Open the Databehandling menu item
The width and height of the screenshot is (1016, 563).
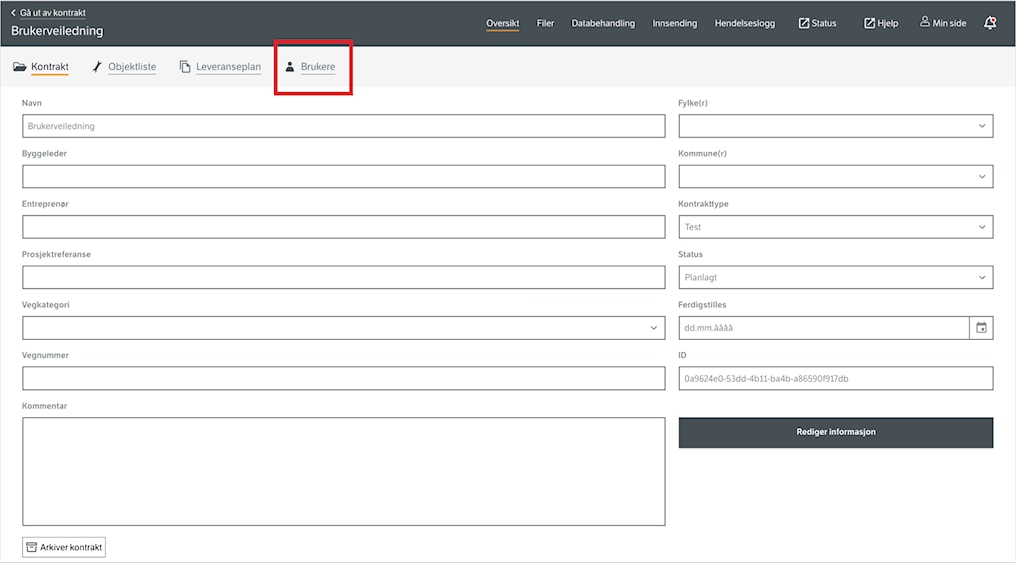[x=603, y=23]
